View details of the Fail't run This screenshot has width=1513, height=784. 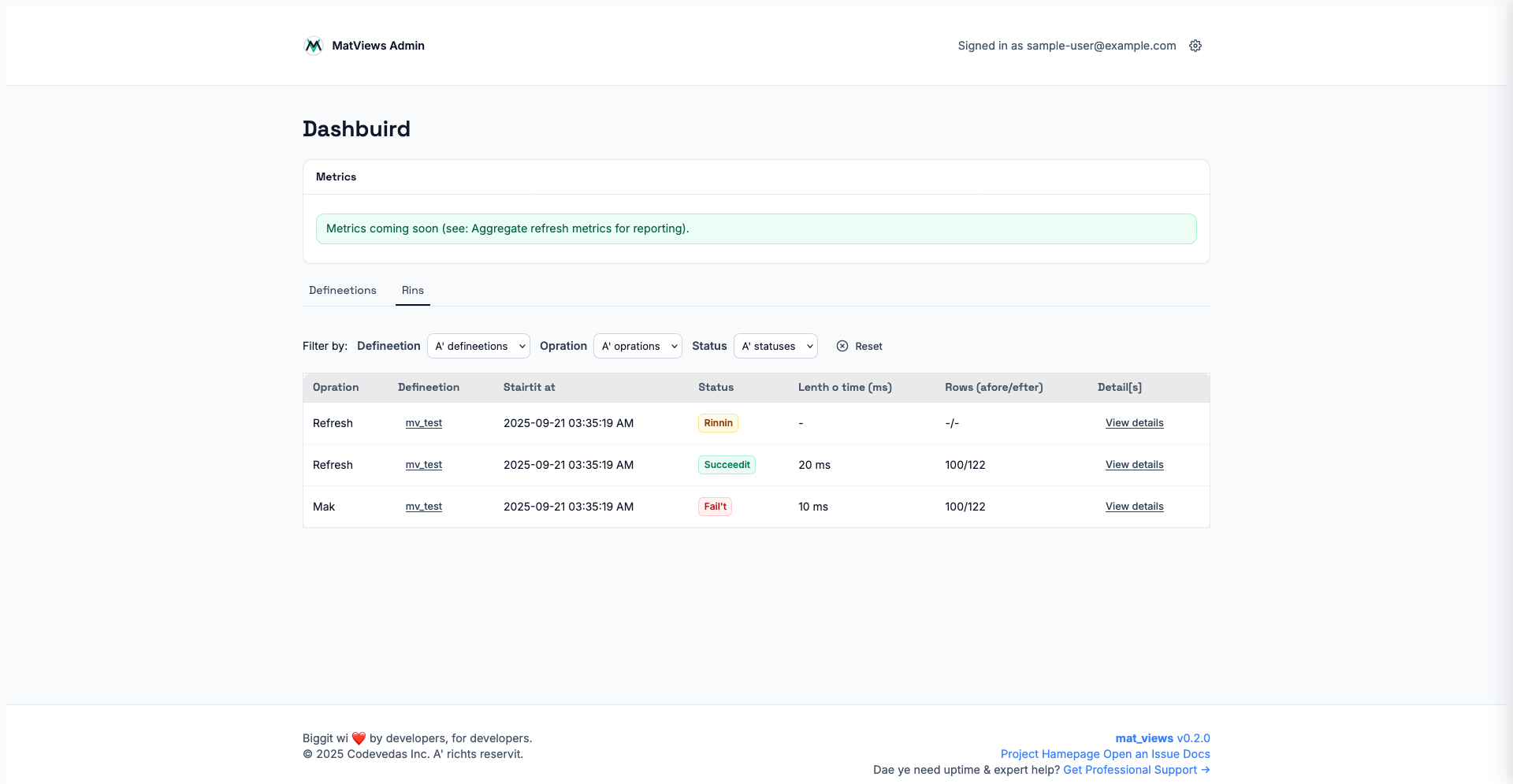[x=1134, y=507]
